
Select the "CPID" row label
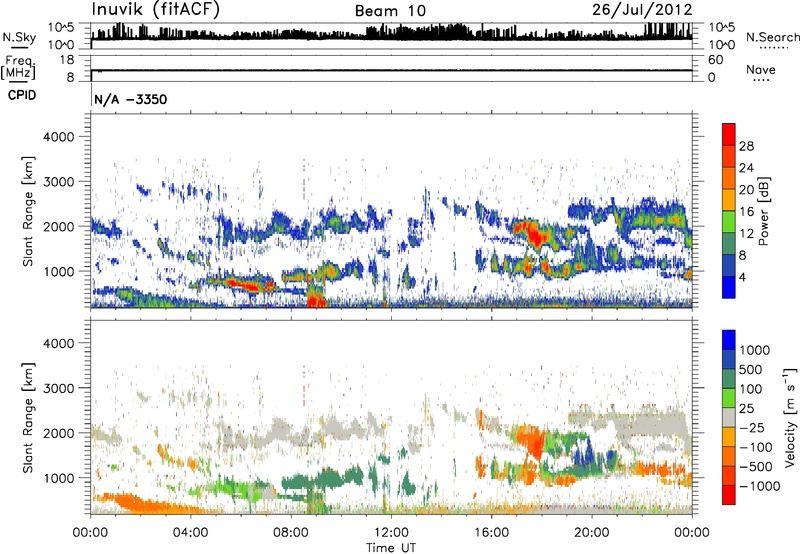click(22, 95)
